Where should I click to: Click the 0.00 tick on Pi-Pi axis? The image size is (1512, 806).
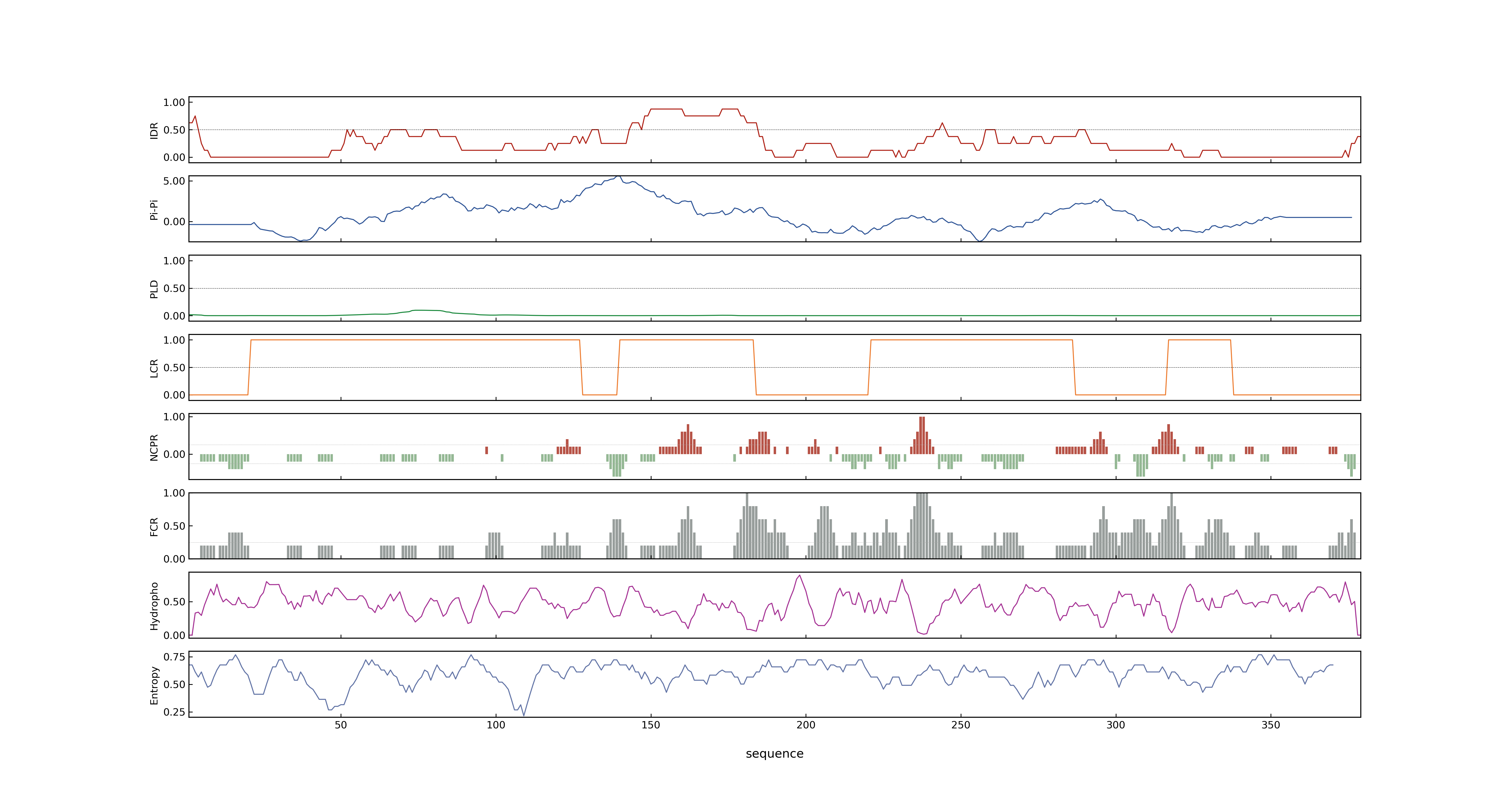coord(174,222)
